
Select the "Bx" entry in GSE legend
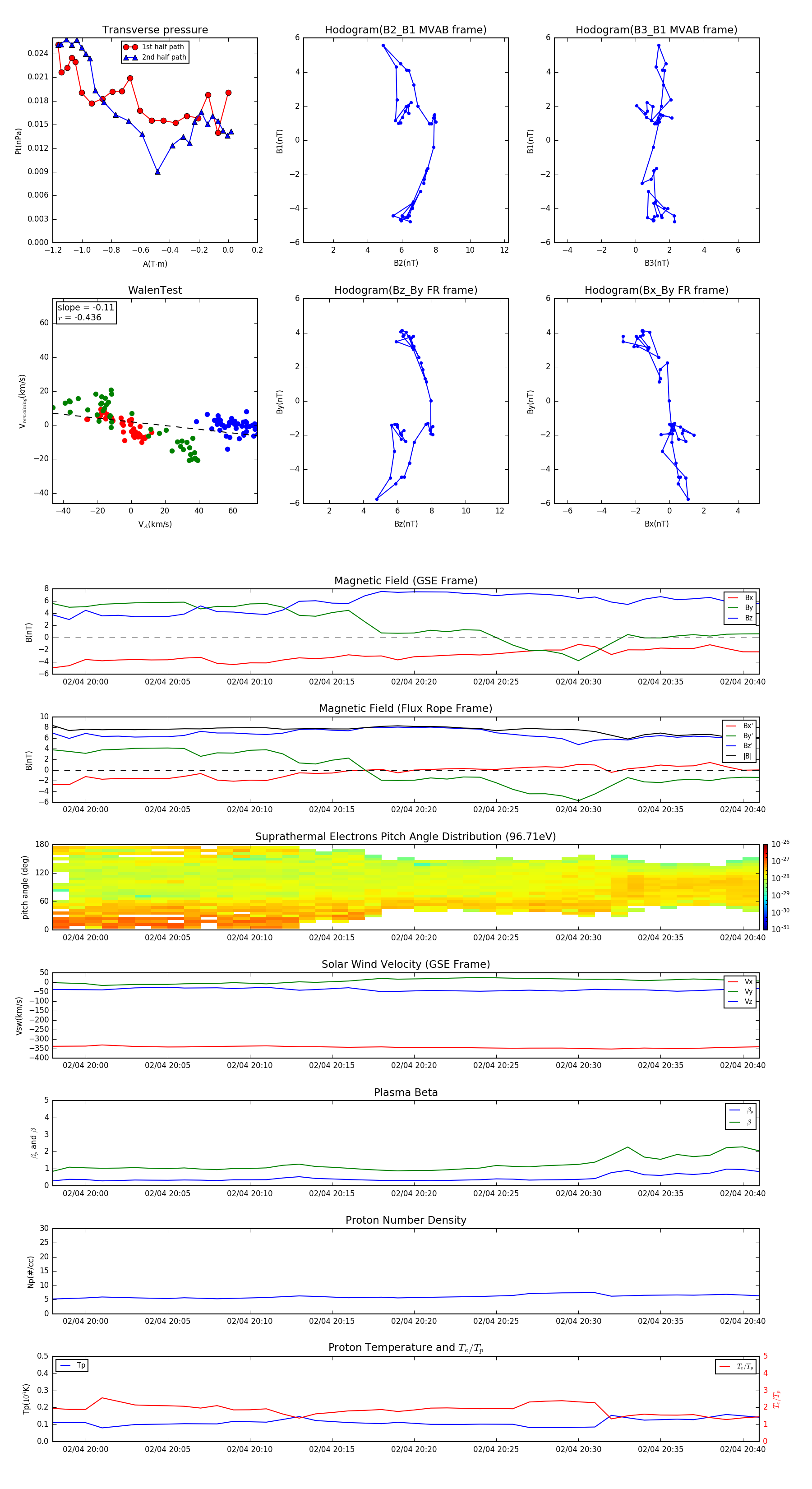pos(740,598)
